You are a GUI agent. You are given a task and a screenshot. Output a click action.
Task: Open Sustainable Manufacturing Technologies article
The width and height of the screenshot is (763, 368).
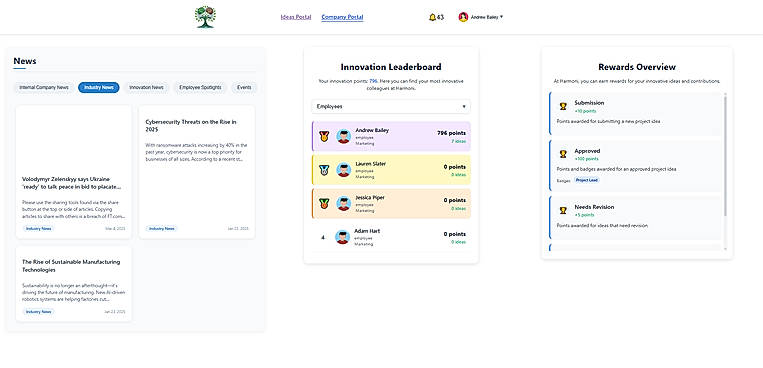(x=73, y=284)
